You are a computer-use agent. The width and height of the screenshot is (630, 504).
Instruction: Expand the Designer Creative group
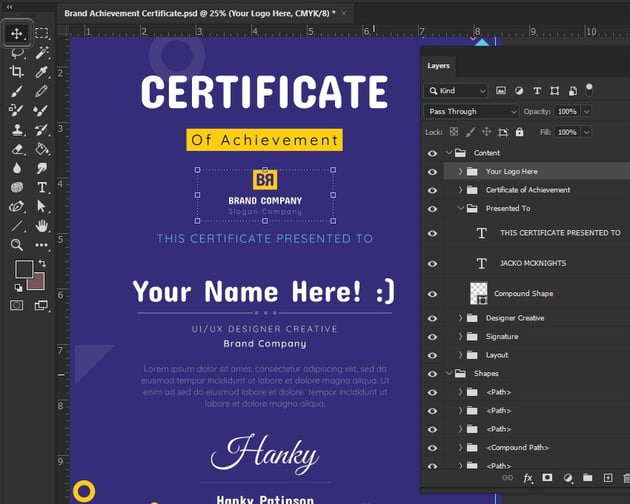[x=460, y=318]
